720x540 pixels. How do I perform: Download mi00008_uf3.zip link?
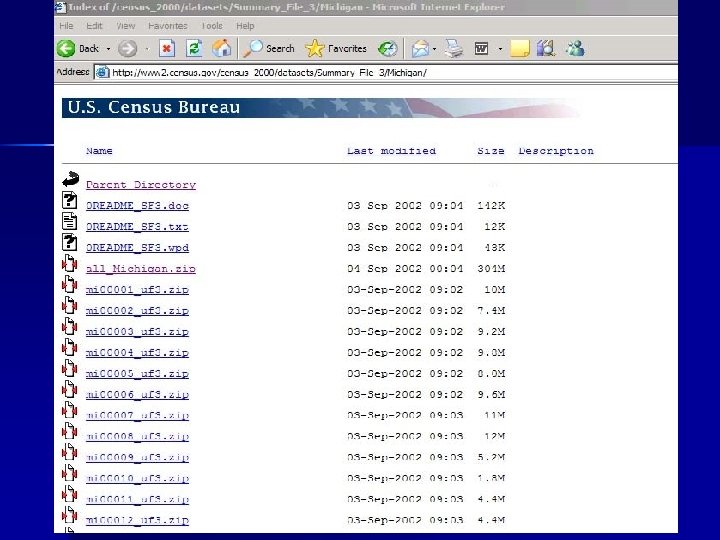[x=137, y=436]
